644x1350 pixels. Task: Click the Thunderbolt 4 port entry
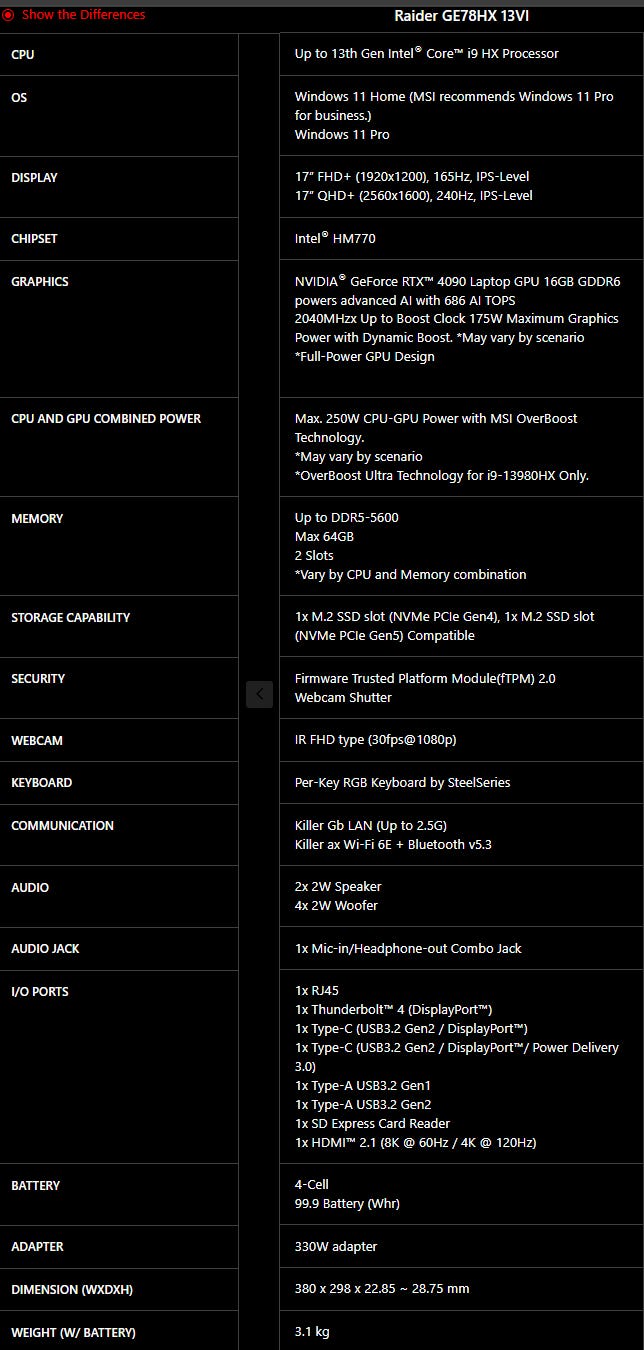[394, 1010]
